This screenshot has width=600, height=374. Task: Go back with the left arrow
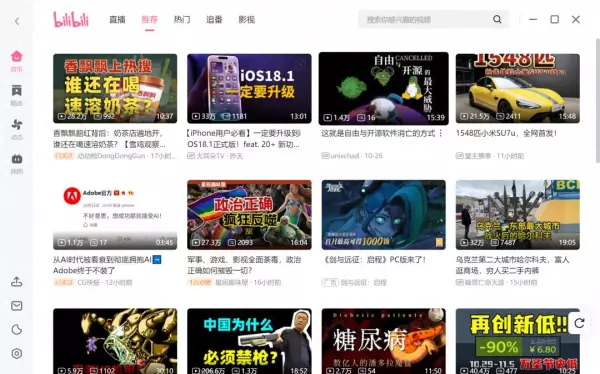click(x=17, y=21)
